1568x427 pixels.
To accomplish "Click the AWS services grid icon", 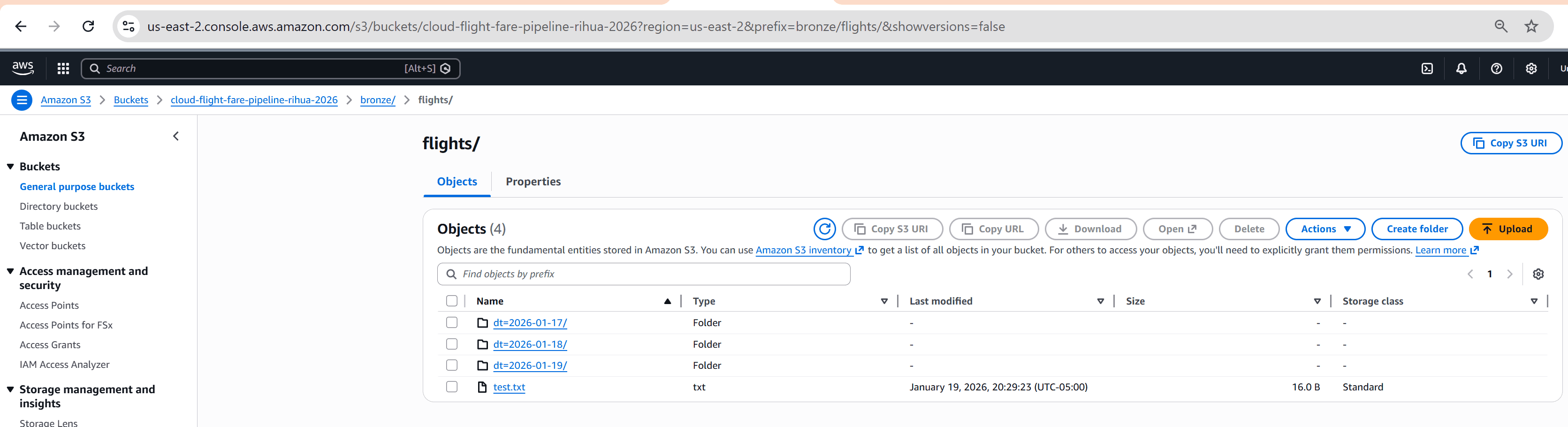I will 63,68.
